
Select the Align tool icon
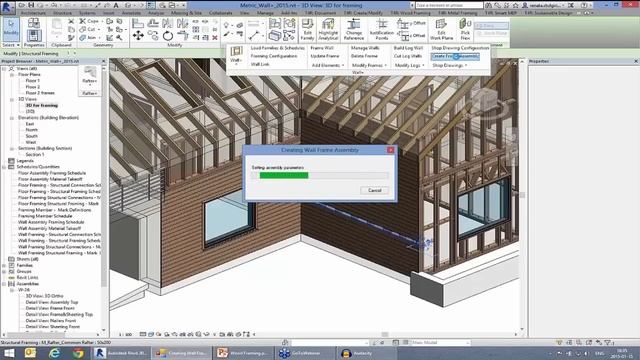pos(138,23)
